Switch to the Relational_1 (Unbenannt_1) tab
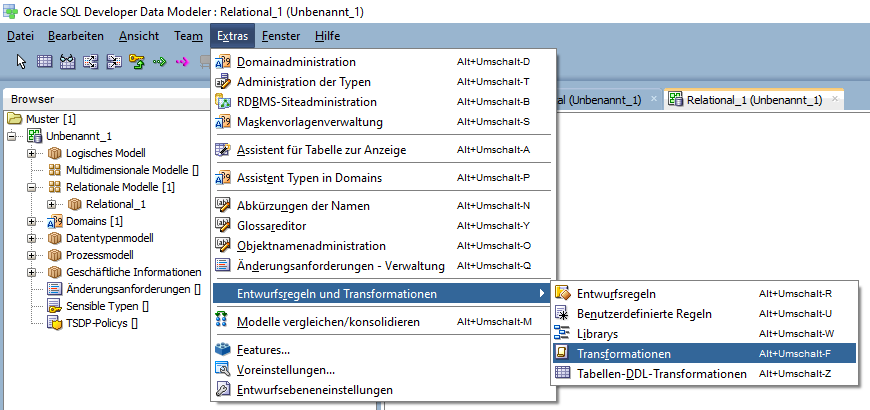The height and width of the screenshot is (410, 870). click(754, 100)
